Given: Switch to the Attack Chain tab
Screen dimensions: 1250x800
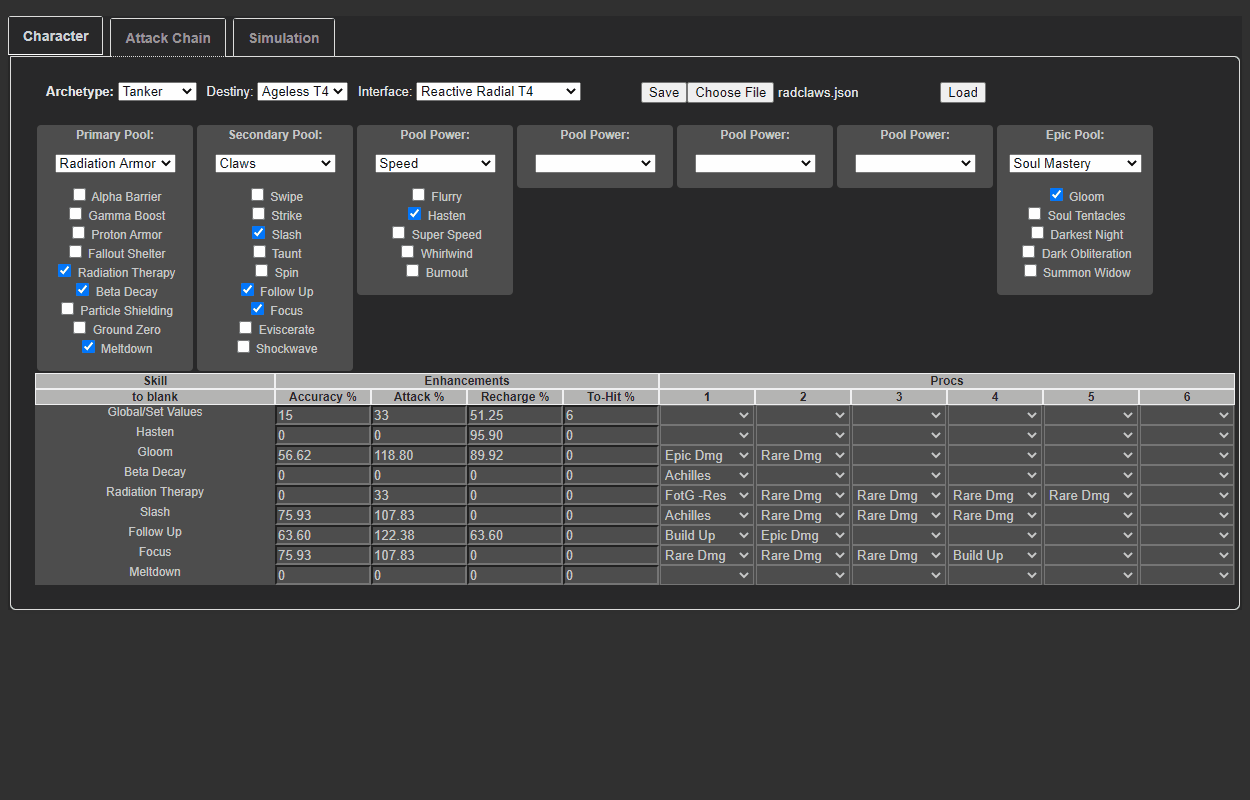Looking at the screenshot, I should click(168, 38).
